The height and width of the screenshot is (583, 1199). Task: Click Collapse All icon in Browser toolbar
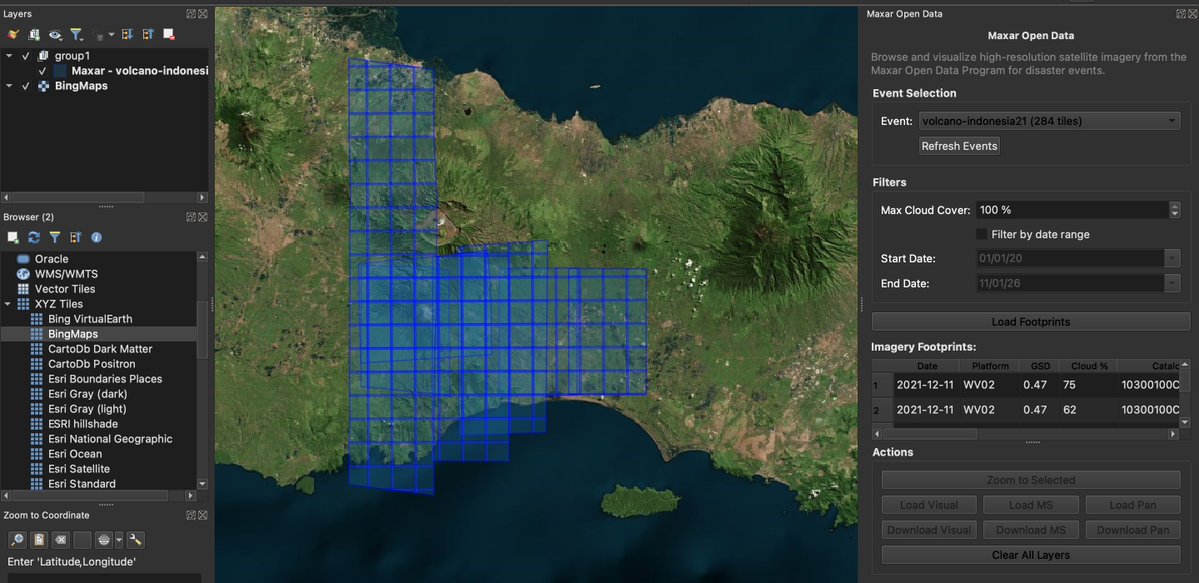click(x=76, y=238)
